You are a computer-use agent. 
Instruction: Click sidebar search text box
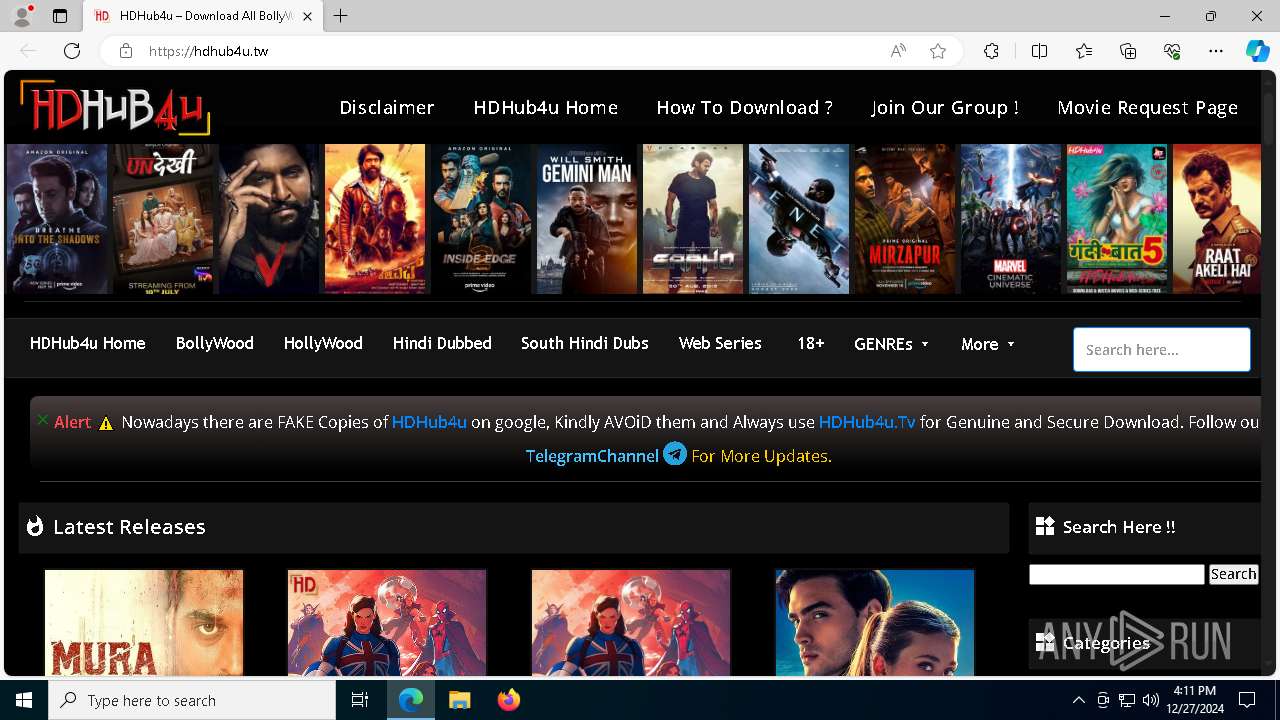click(1117, 574)
